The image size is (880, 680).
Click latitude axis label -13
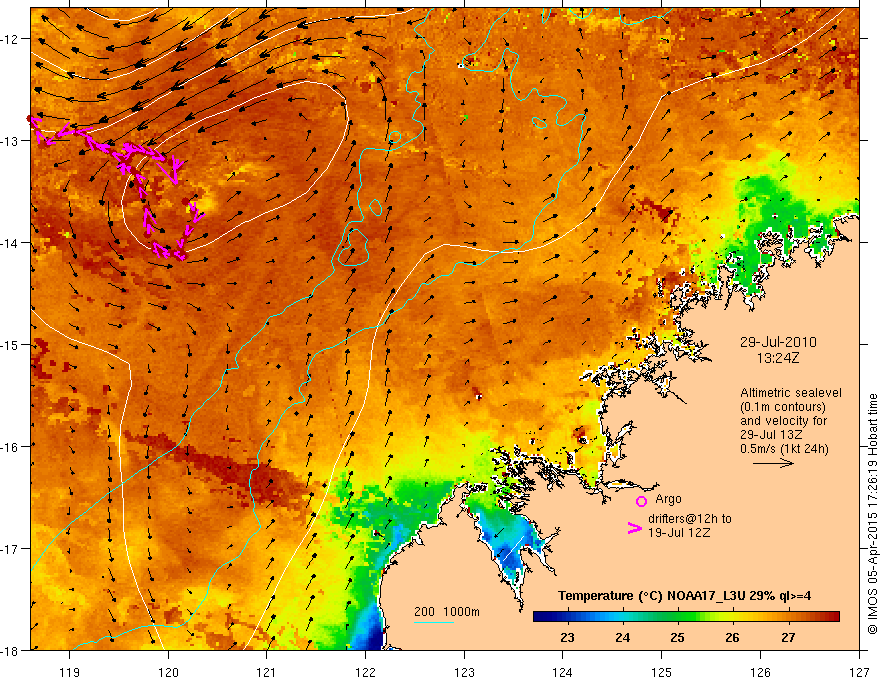(11, 141)
